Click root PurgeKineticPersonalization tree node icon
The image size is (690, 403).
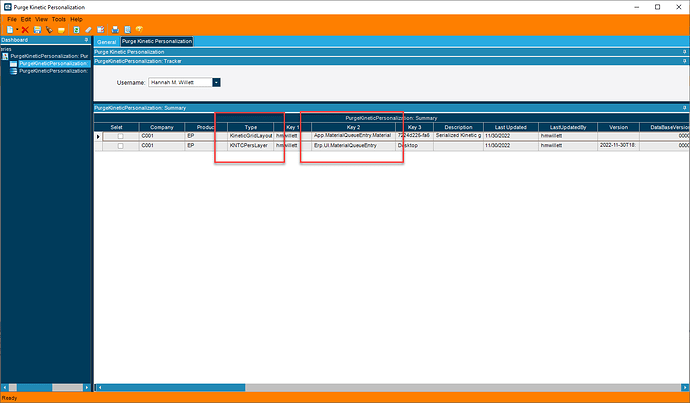point(5,56)
